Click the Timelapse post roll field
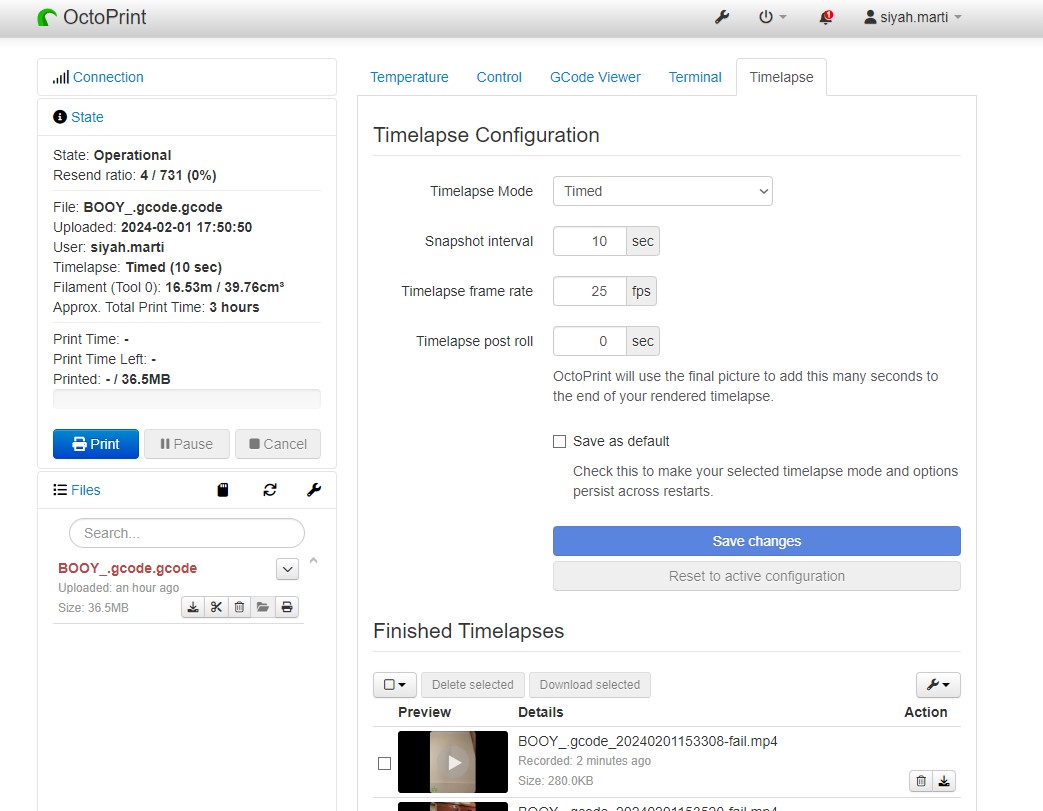The height and width of the screenshot is (811, 1043). pos(590,341)
